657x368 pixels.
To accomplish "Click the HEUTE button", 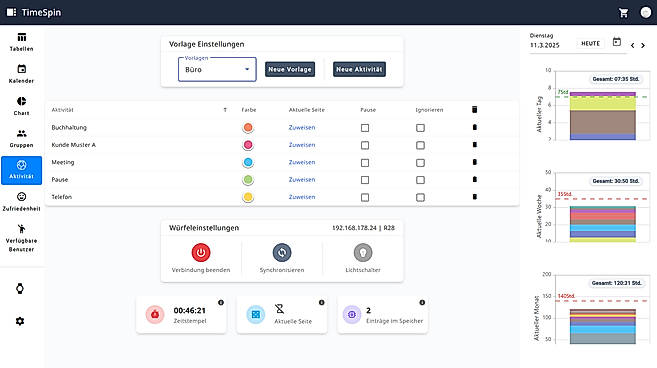I will (590, 44).
